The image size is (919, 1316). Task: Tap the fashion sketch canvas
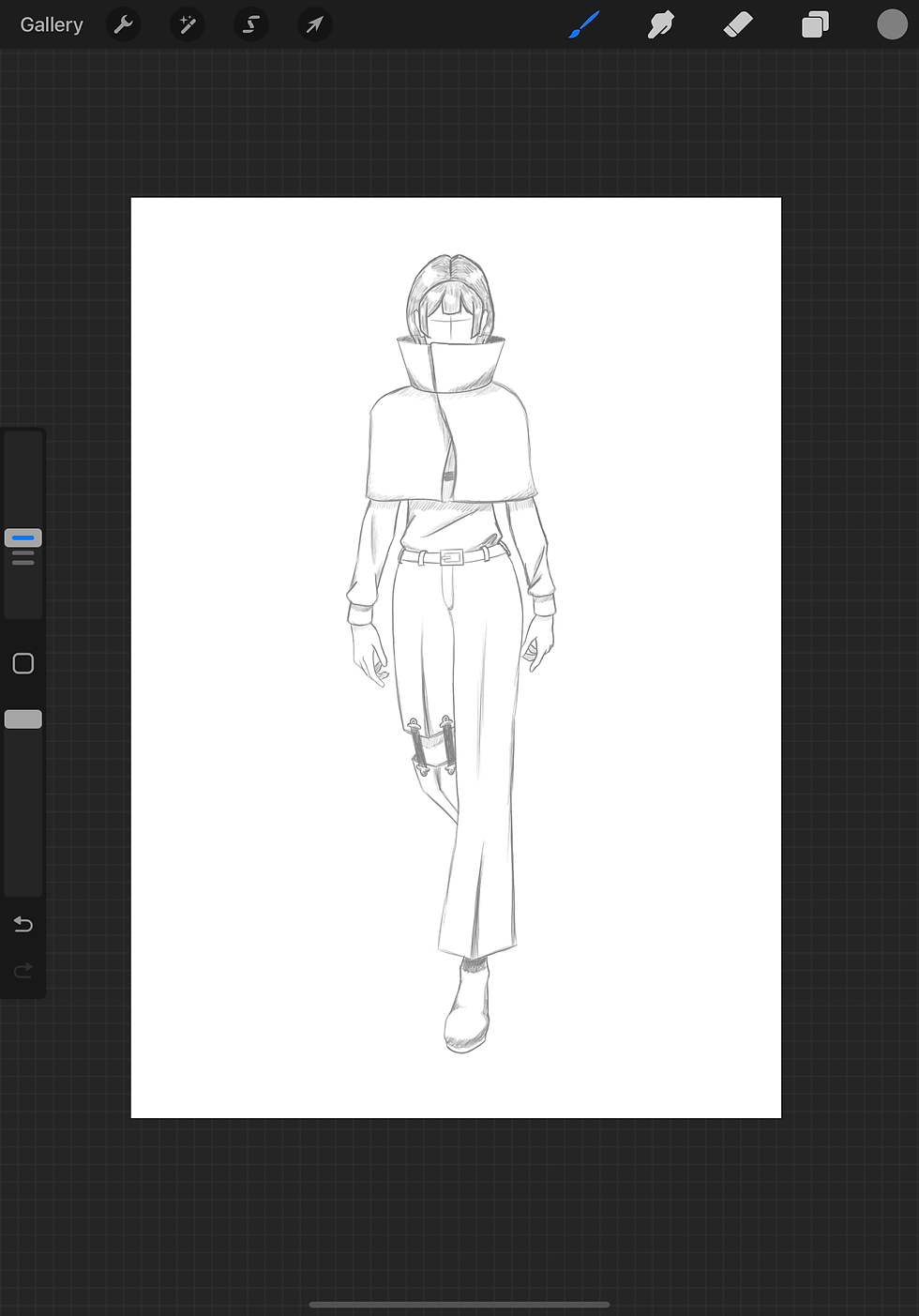[x=456, y=658]
